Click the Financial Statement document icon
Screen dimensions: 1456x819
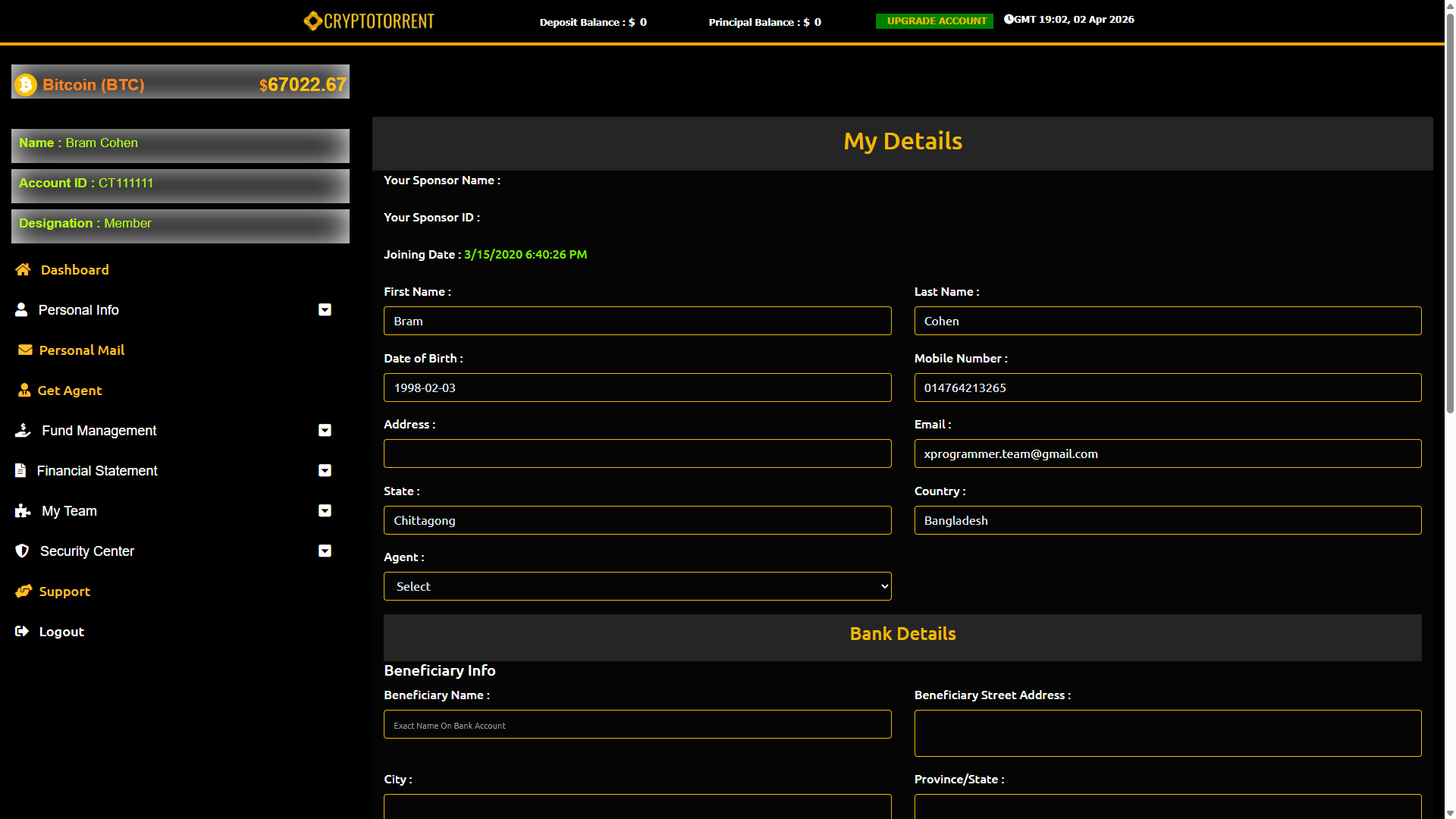pyautogui.click(x=20, y=471)
